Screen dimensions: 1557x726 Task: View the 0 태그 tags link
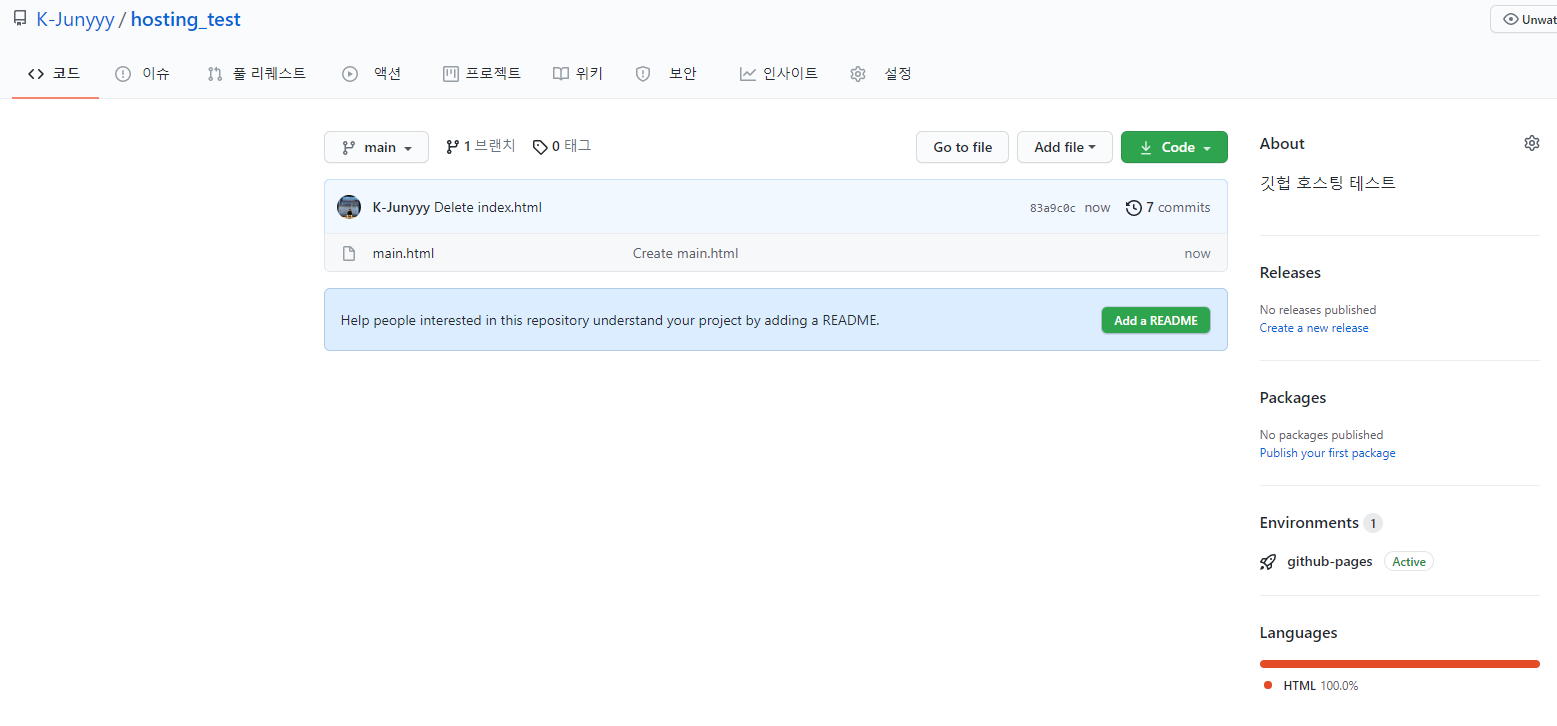[562, 146]
